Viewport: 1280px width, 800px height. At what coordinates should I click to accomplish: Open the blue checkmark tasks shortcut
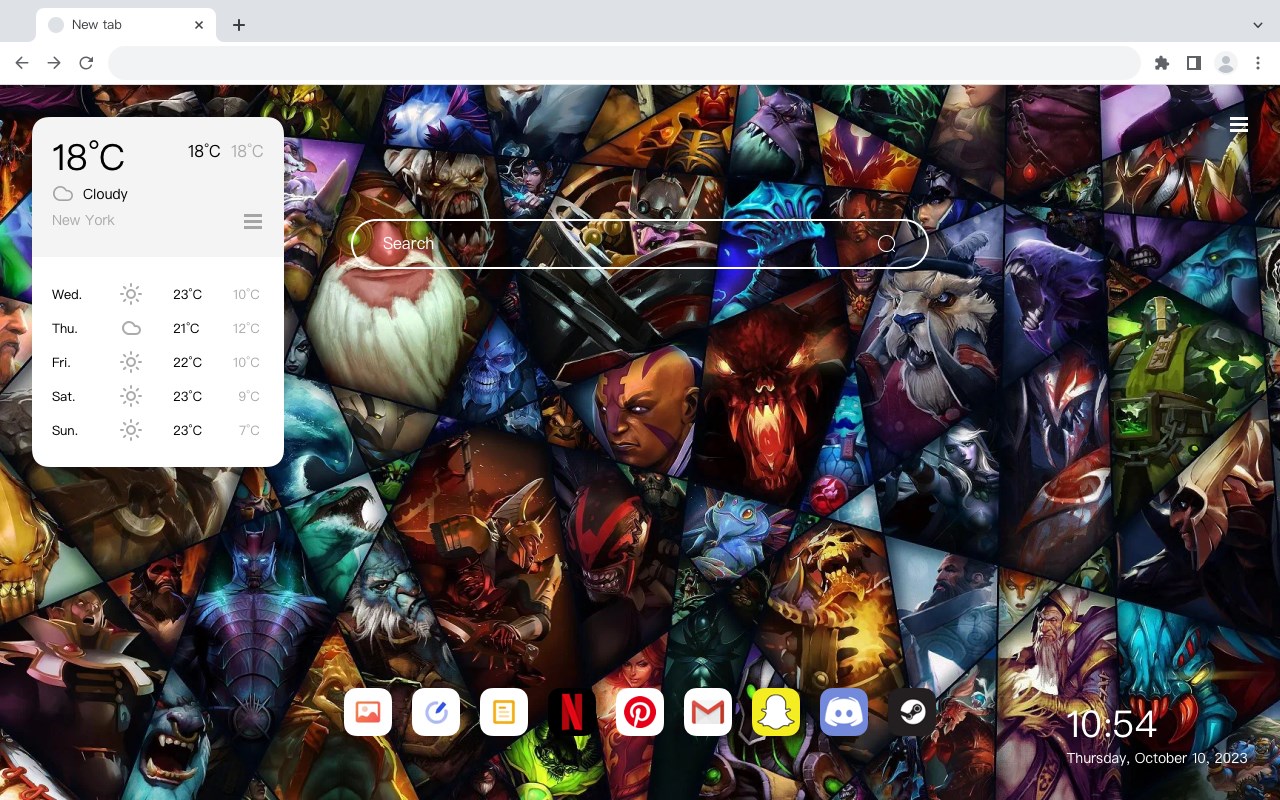coord(436,712)
